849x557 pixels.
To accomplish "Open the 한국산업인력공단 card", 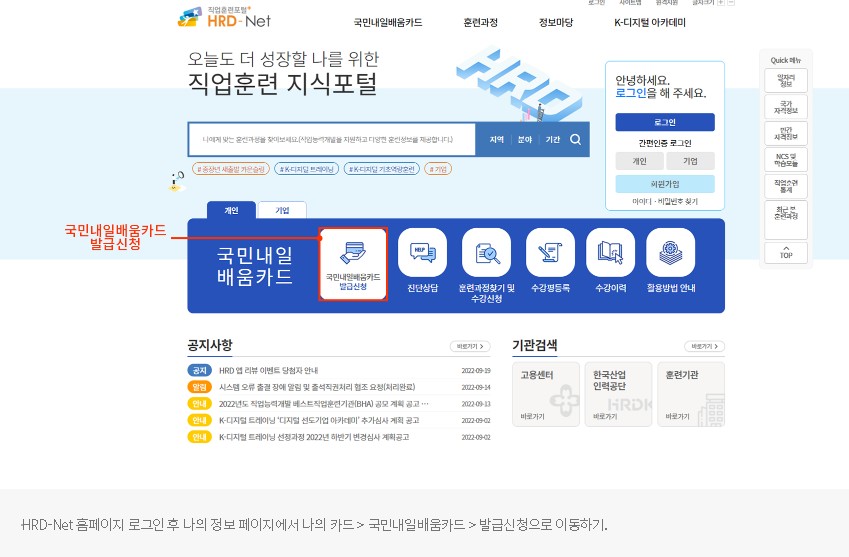I will click(x=618, y=395).
